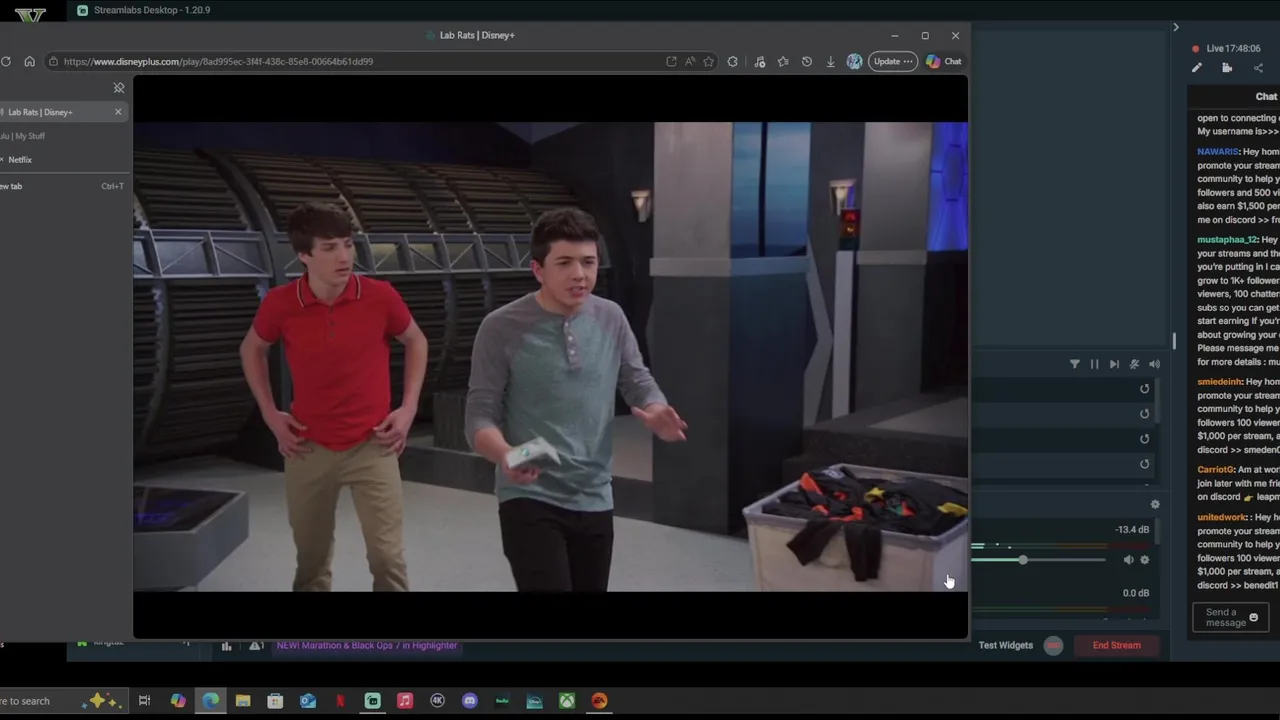Open browser History
1280x720 pixels.
click(x=807, y=61)
